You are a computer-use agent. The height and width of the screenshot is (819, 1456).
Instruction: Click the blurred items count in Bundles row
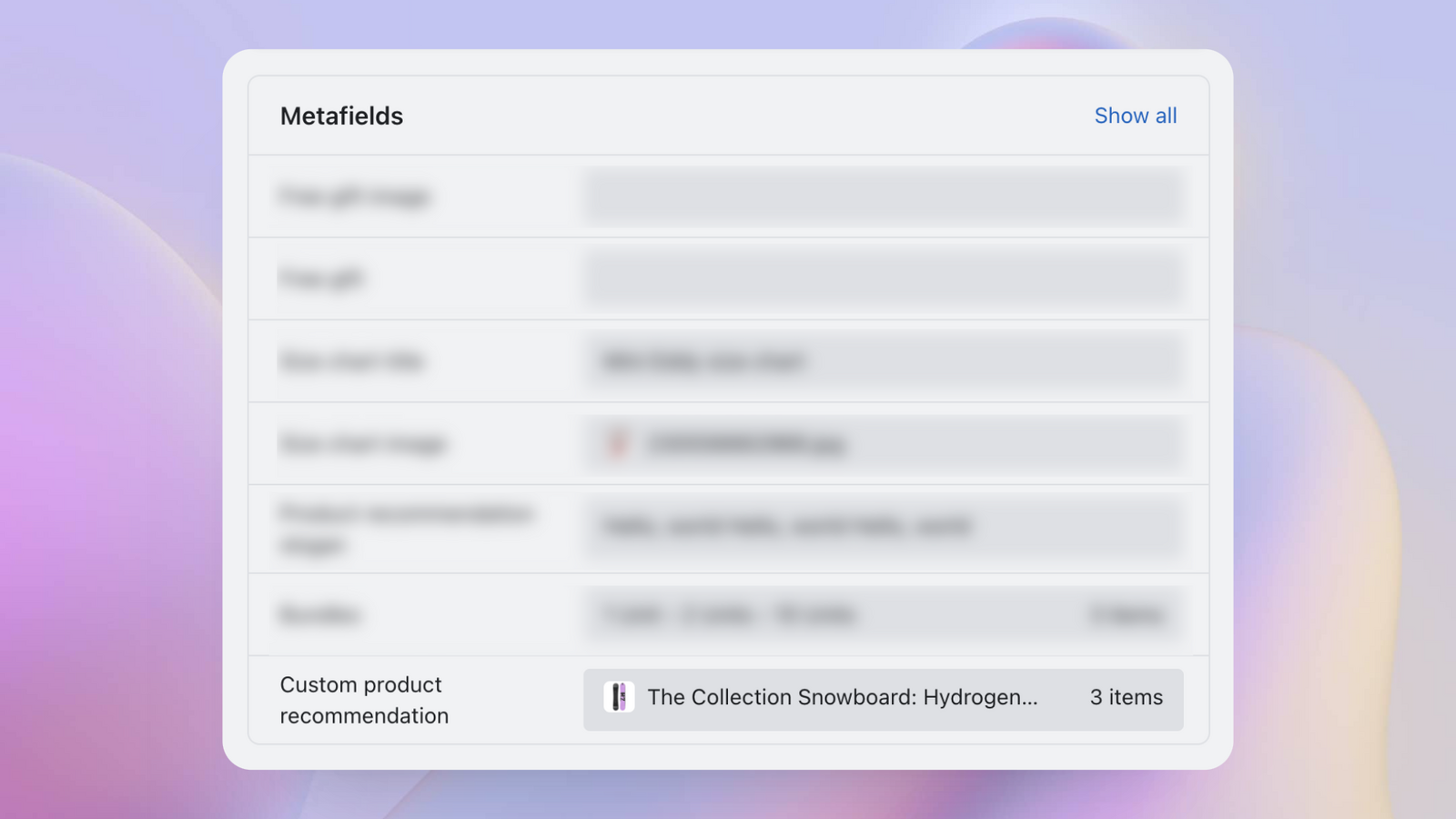pyautogui.click(x=1126, y=616)
